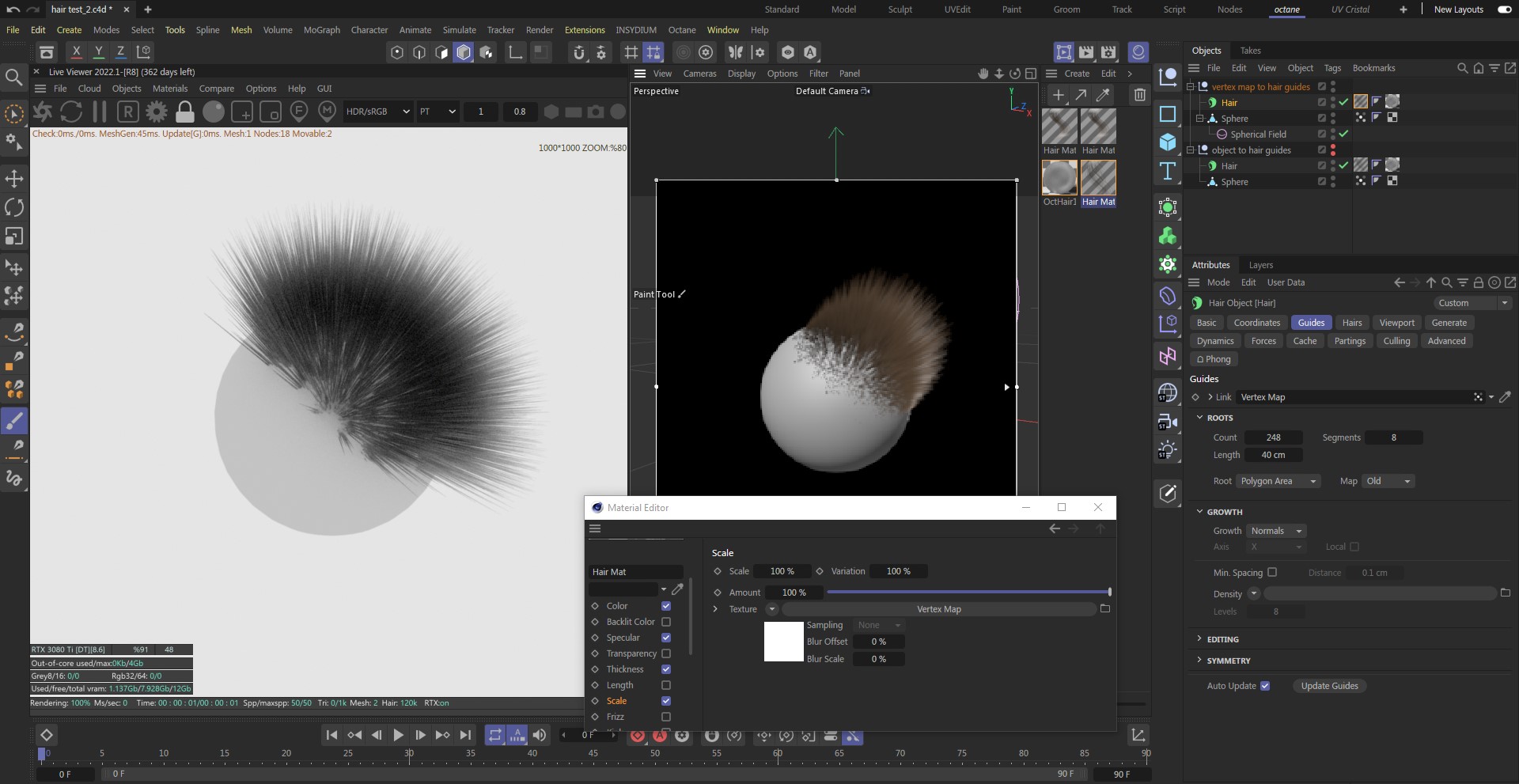Enable the Backlit Color channel checkbox

click(666, 622)
